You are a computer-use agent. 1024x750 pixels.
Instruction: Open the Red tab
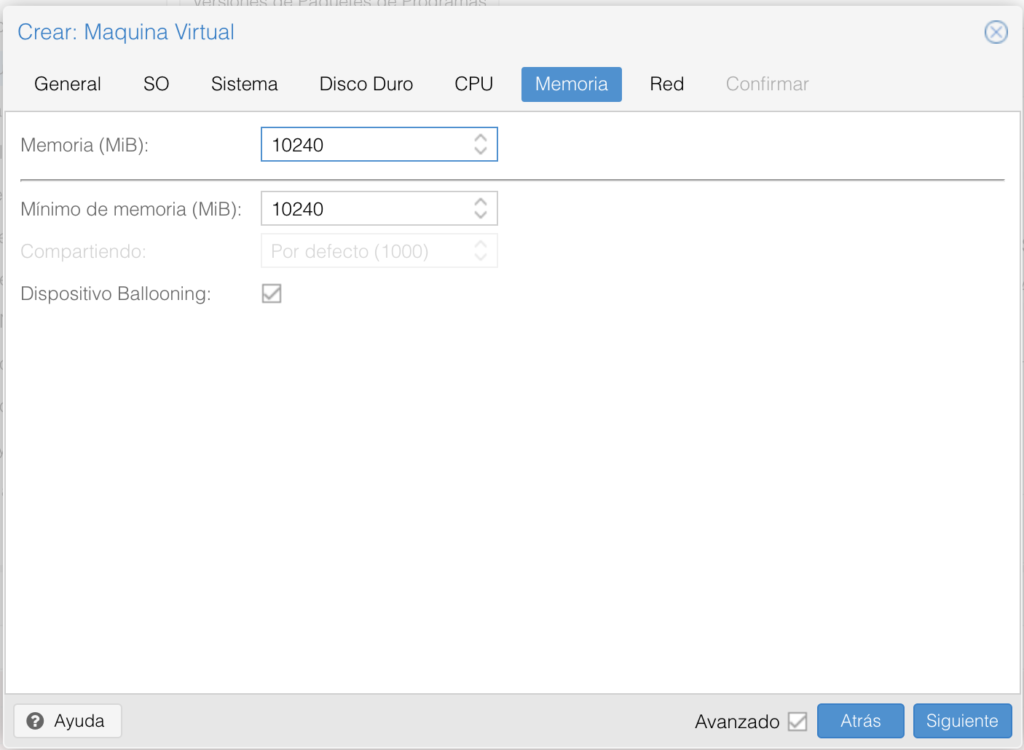click(666, 84)
